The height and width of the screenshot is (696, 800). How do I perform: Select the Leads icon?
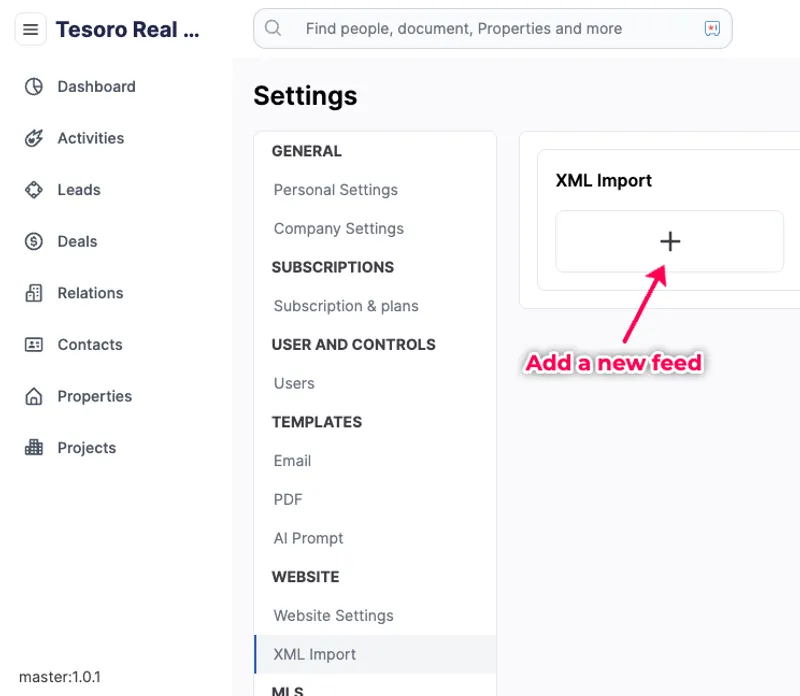(34, 190)
